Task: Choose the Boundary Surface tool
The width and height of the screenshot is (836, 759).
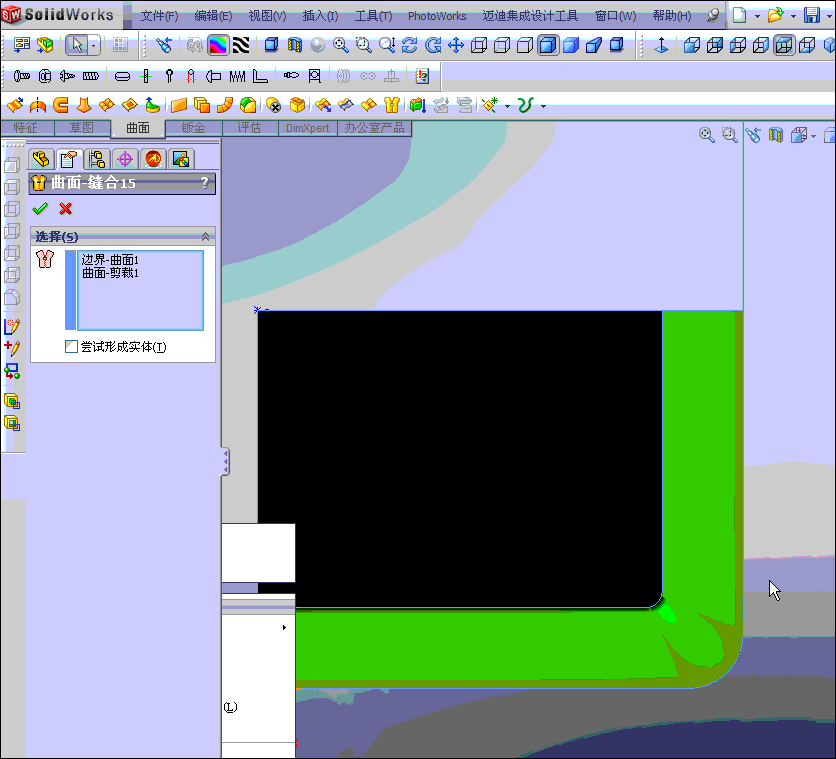Action: pyautogui.click(x=107, y=105)
